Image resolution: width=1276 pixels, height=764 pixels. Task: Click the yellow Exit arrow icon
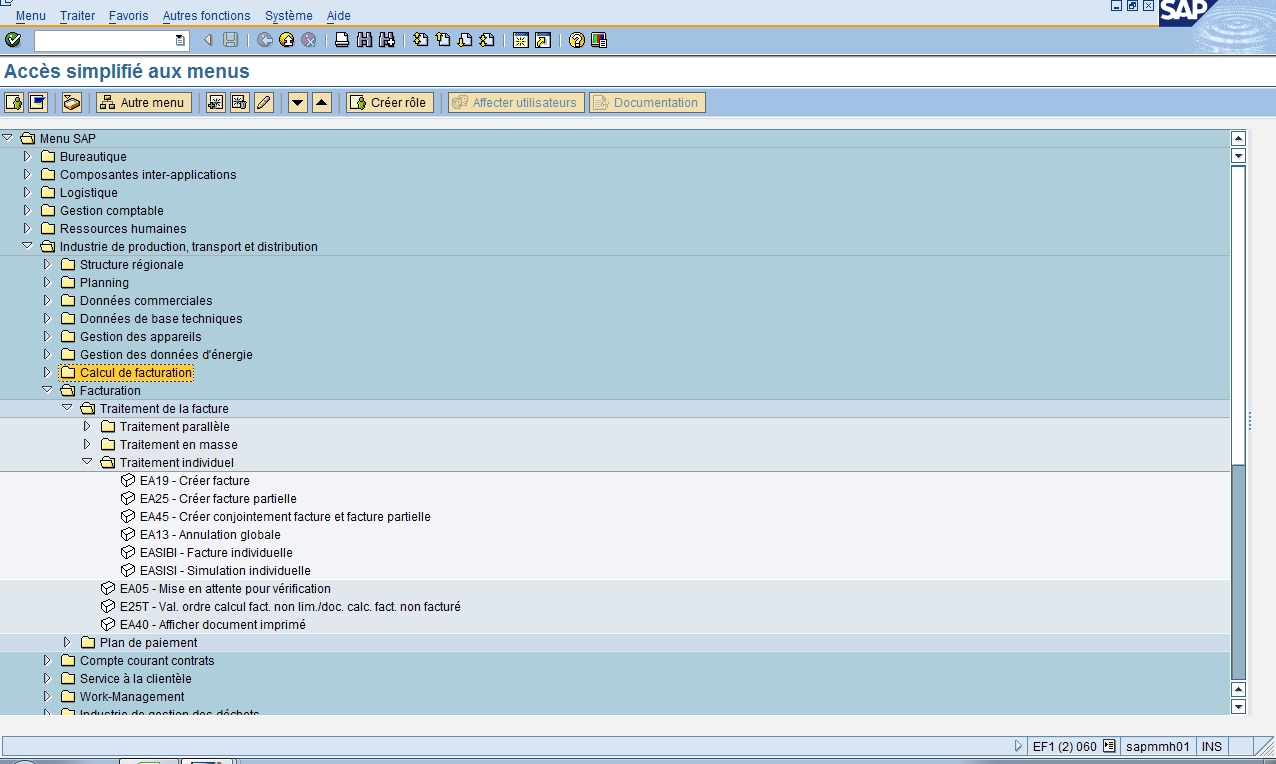pos(287,40)
